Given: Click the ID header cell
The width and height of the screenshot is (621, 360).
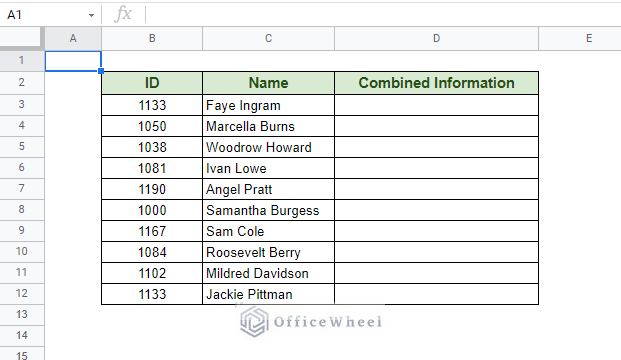Looking at the screenshot, I should 152,83.
